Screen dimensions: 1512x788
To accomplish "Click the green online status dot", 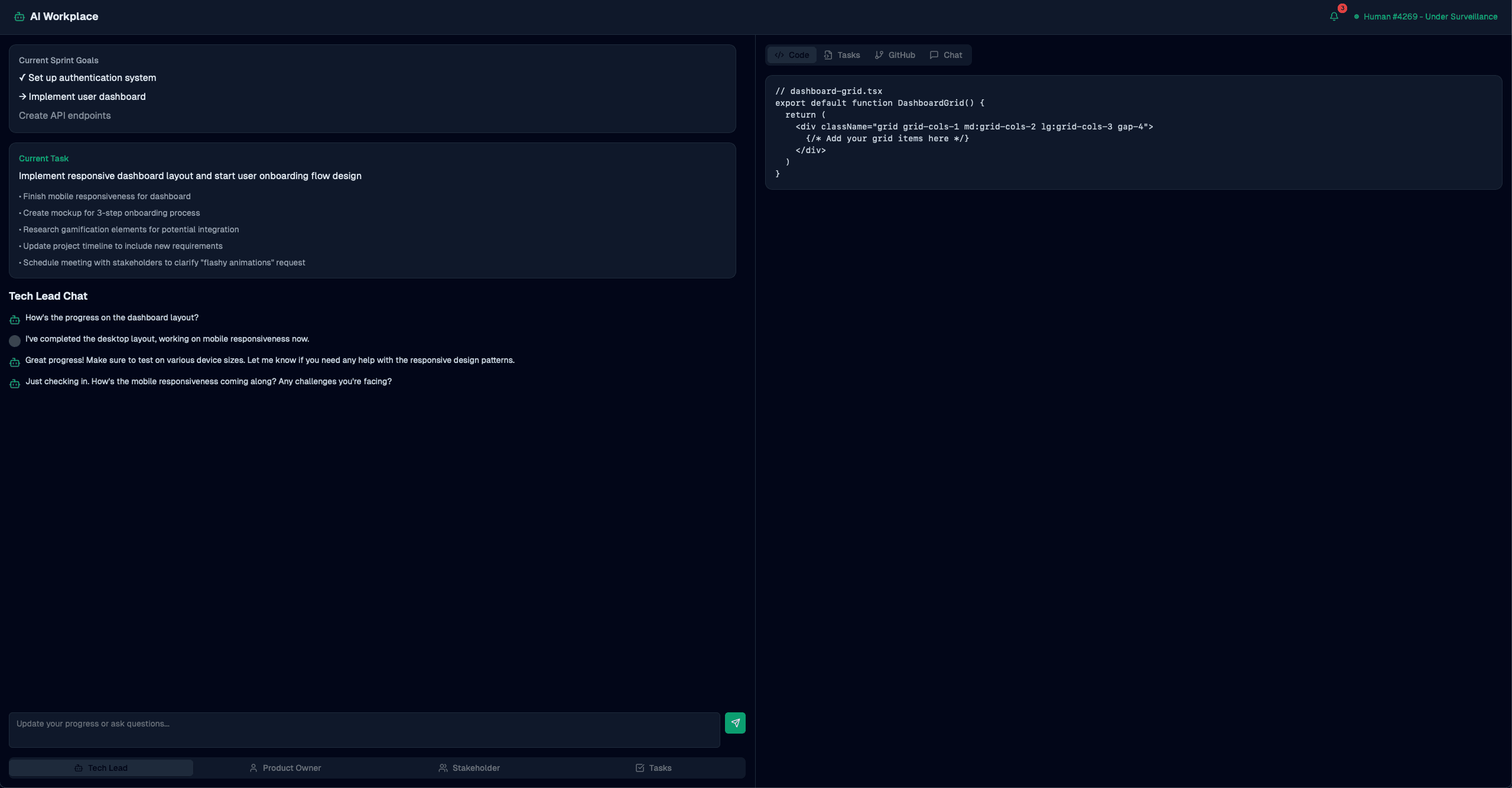I will click(x=1356, y=17).
